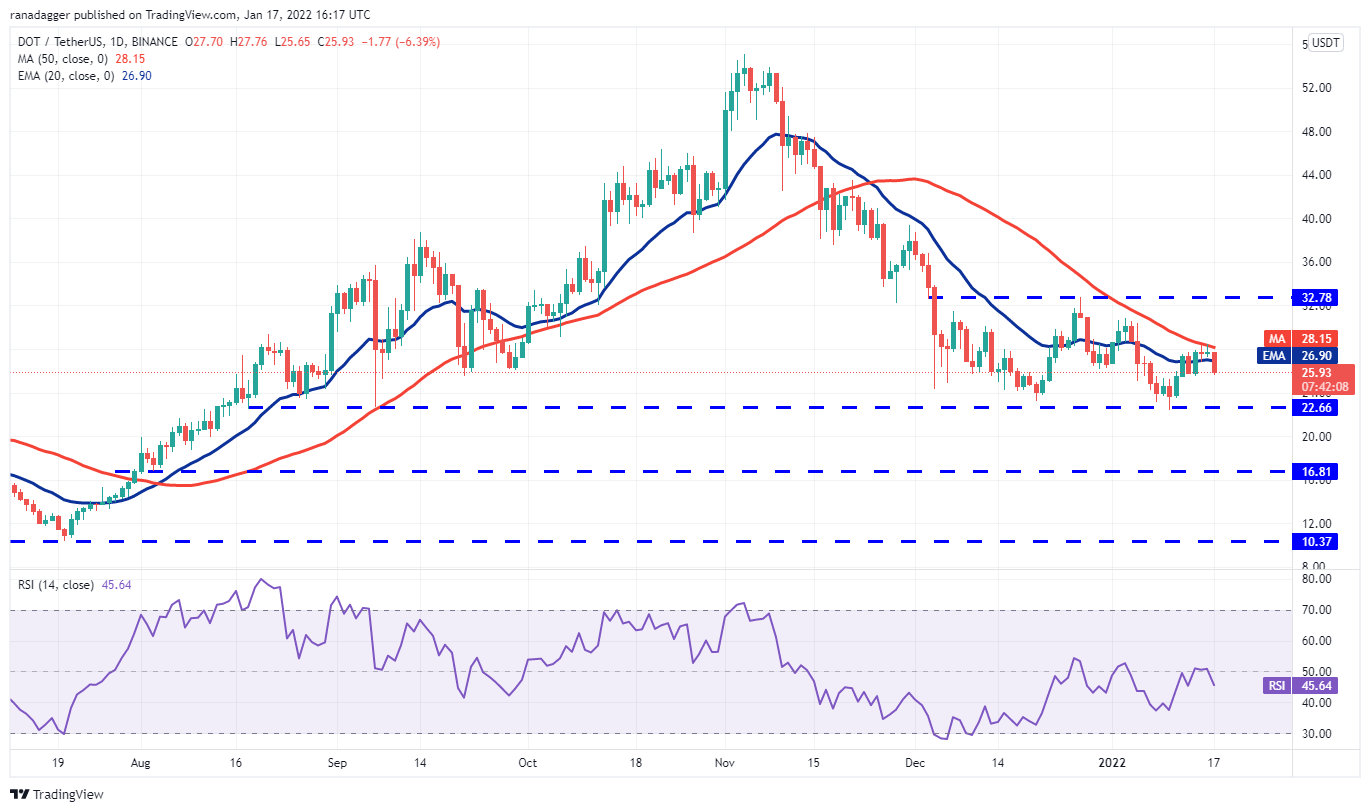Click the open value 'O27.70' in the legend
The image size is (1370, 812).
pyautogui.click(x=202, y=42)
